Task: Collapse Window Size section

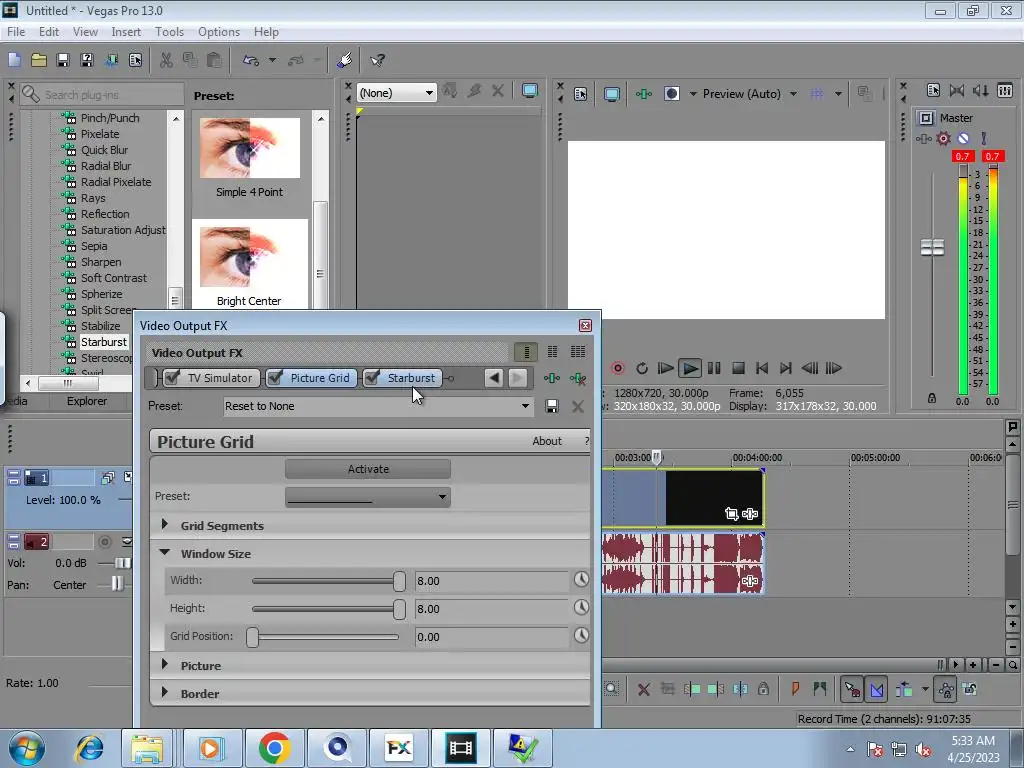Action: (x=165, y=552)
